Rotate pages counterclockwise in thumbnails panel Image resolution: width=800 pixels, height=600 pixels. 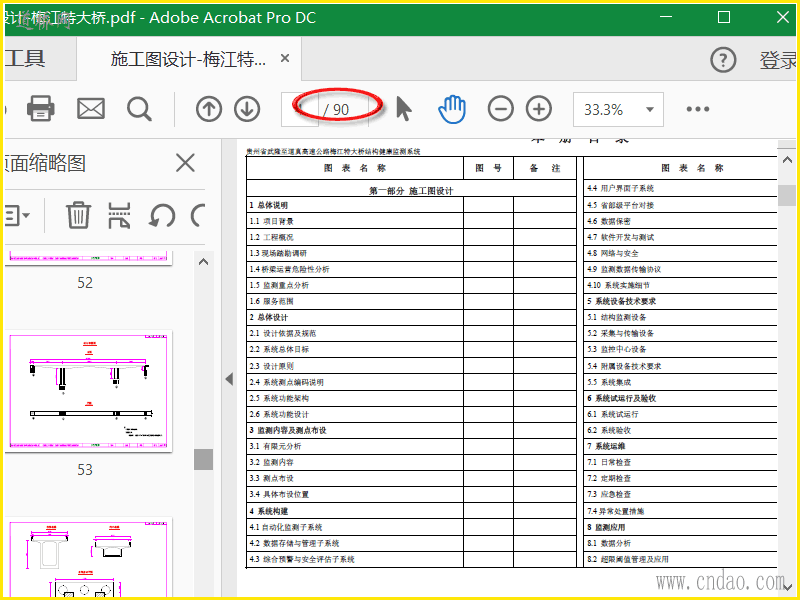[162, 215]
